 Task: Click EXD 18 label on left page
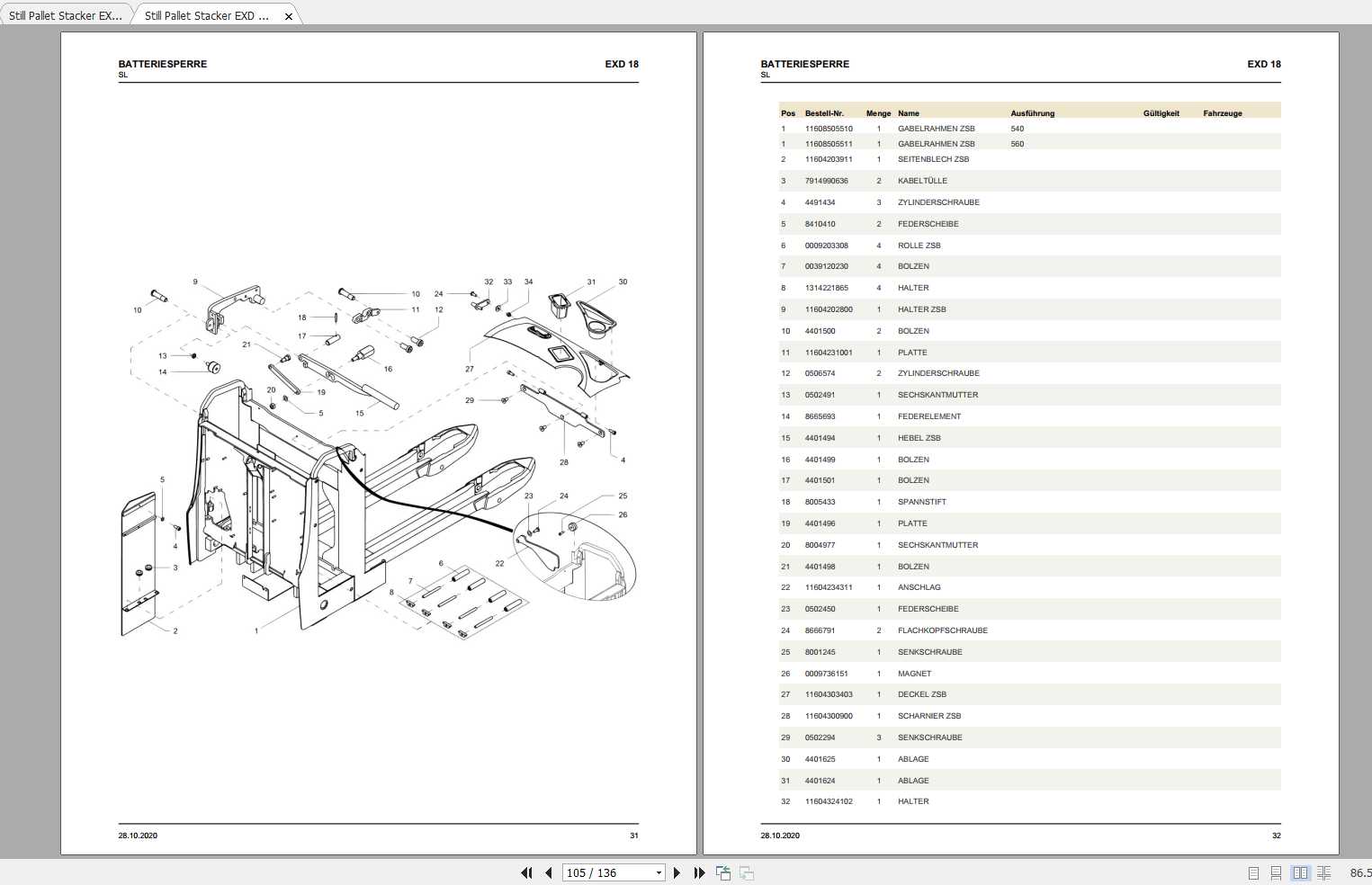point(622,64)
